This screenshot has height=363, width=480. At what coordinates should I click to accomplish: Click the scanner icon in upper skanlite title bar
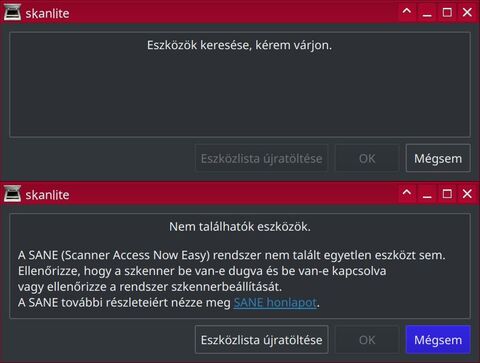tap(12, 13)
